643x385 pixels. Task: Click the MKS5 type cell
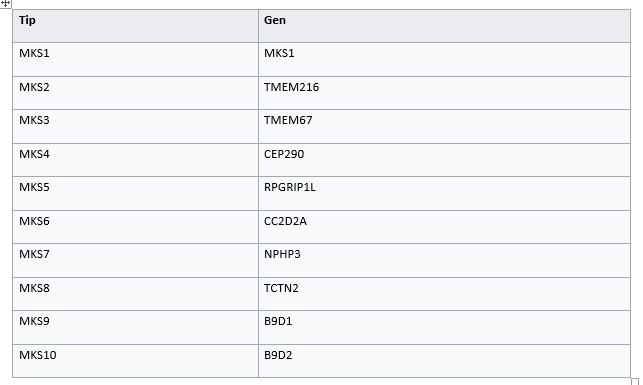click(135, 194)
